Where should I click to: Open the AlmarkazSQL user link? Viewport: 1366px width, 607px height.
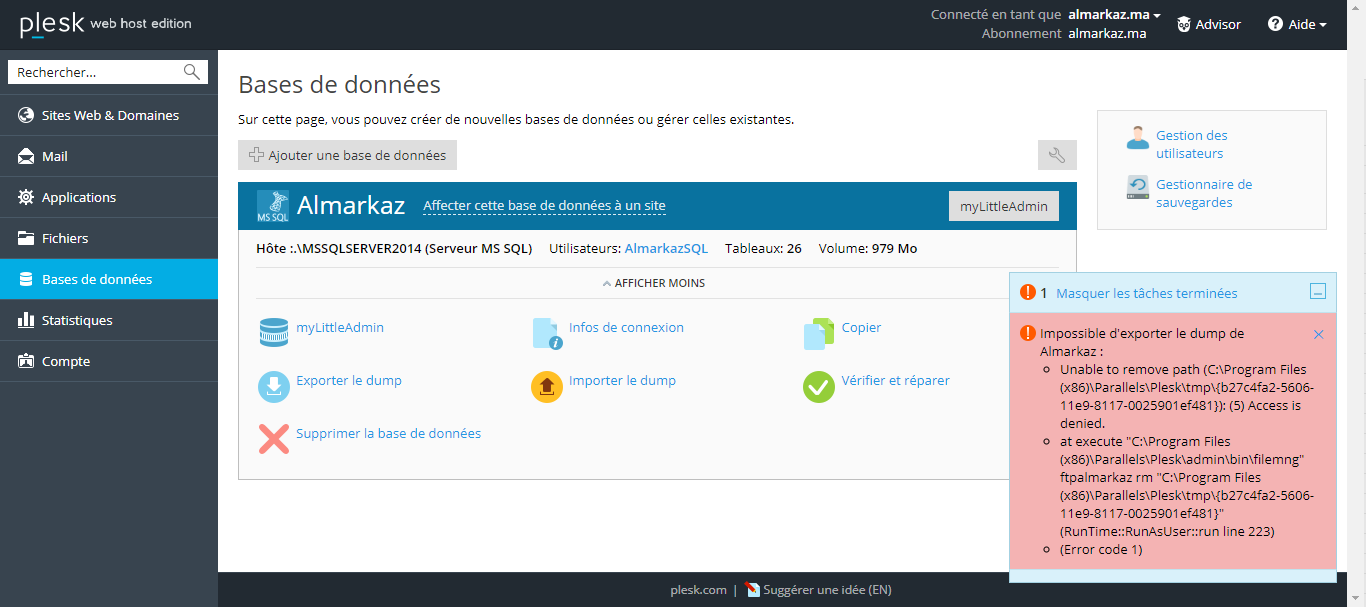coord(666,248)
